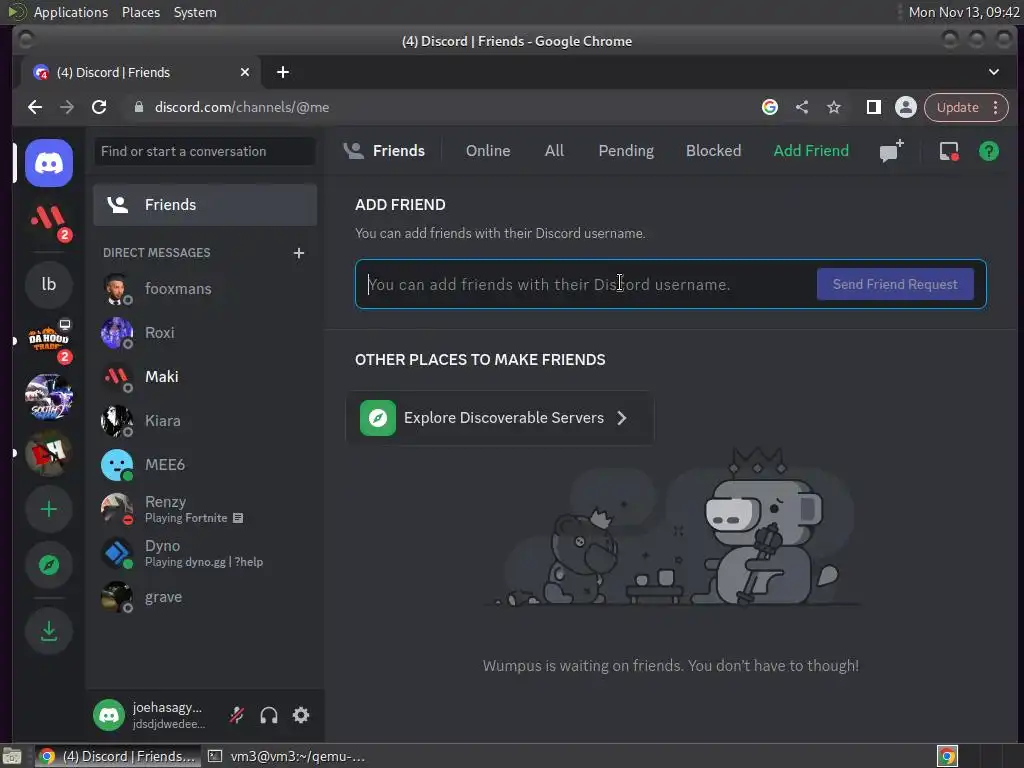The width and height of the screenshot is (1024, 768).
Task: Click Explore Discoverable Servers button
Action: click(500, 418)
